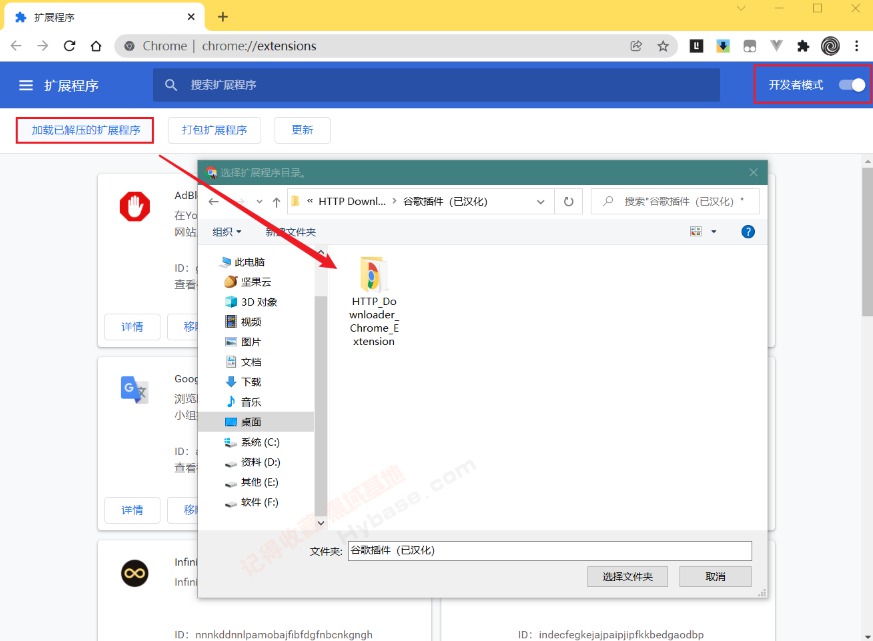This screenshot has width=873, height=641.
Task: Click Google Translate extension icon
Action: (x=134, y=390)
